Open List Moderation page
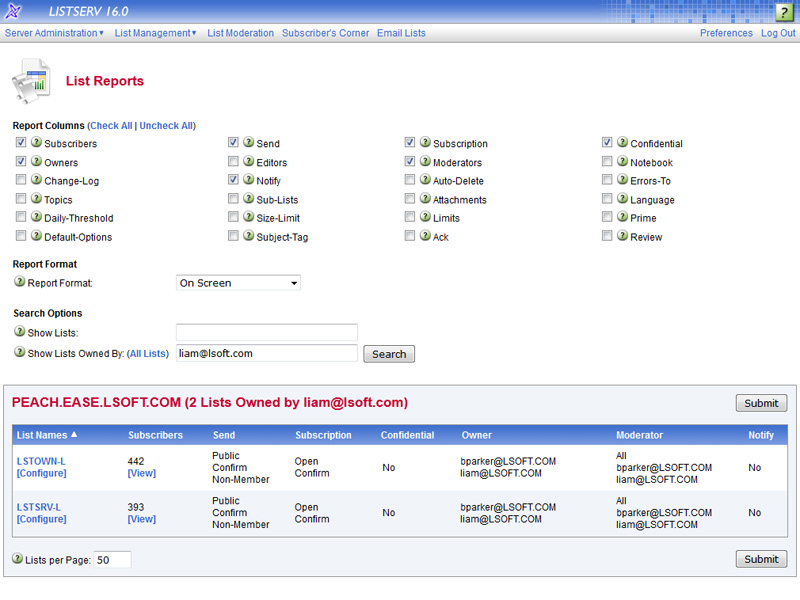The image size is (800, 600). (x=240, y=33)
